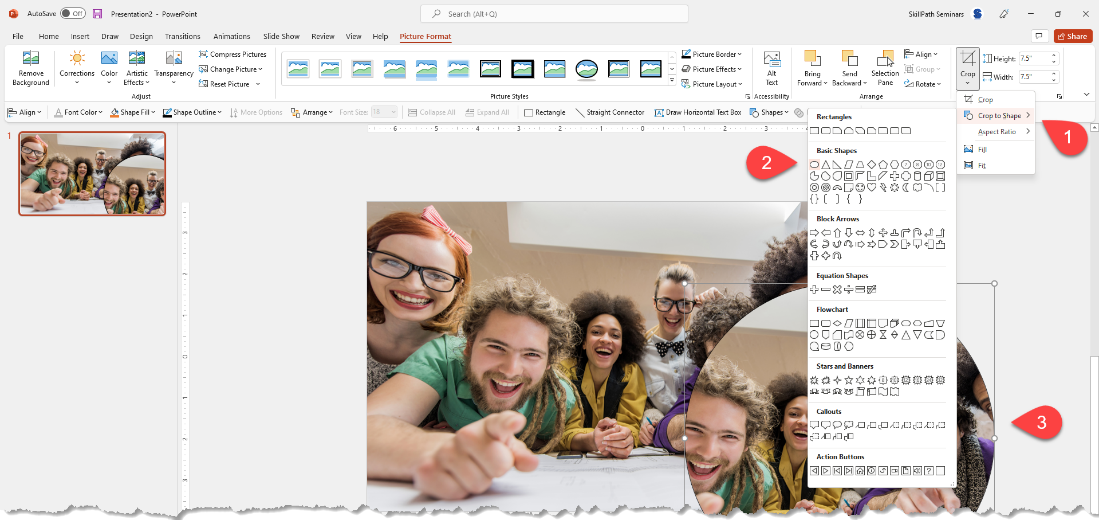Screen dimensions: 1099x520
Task: Open the Transitions tab
Action: [x=183, y=36]
